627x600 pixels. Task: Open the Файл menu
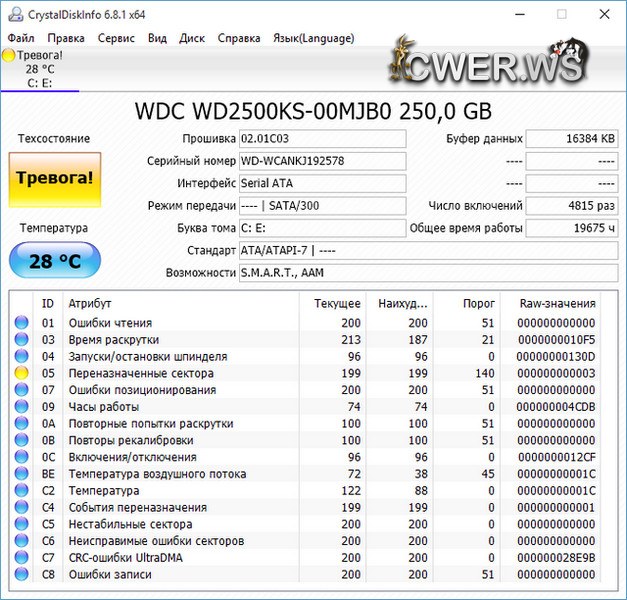[x=21, y=38]
